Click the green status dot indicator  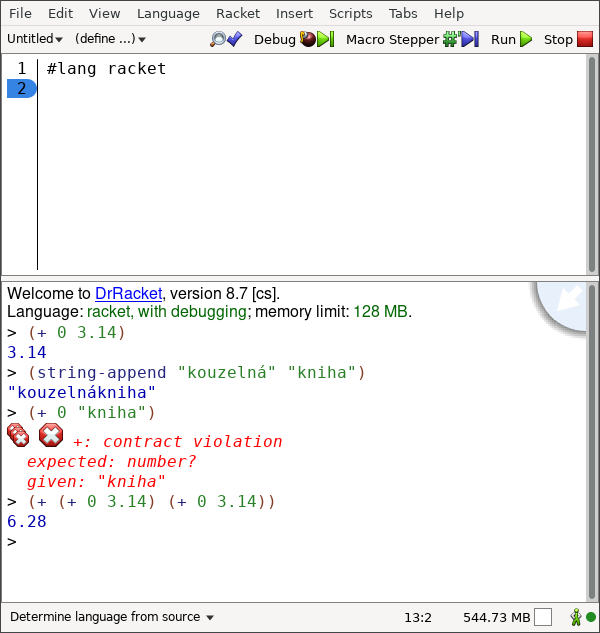591,617
